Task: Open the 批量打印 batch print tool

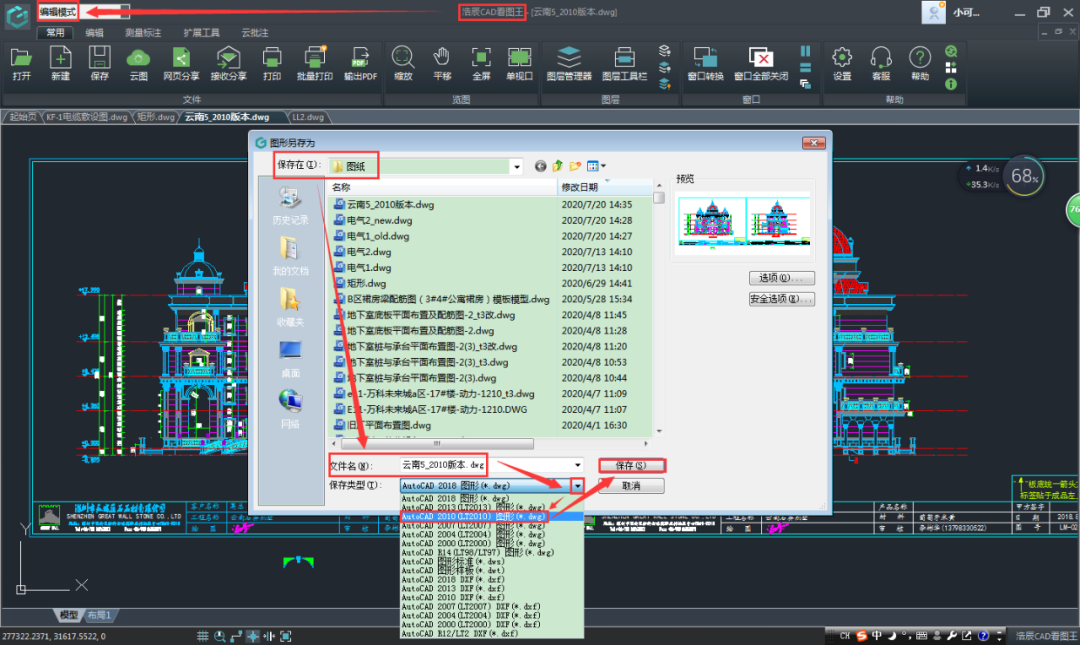Action: [314, 62]
